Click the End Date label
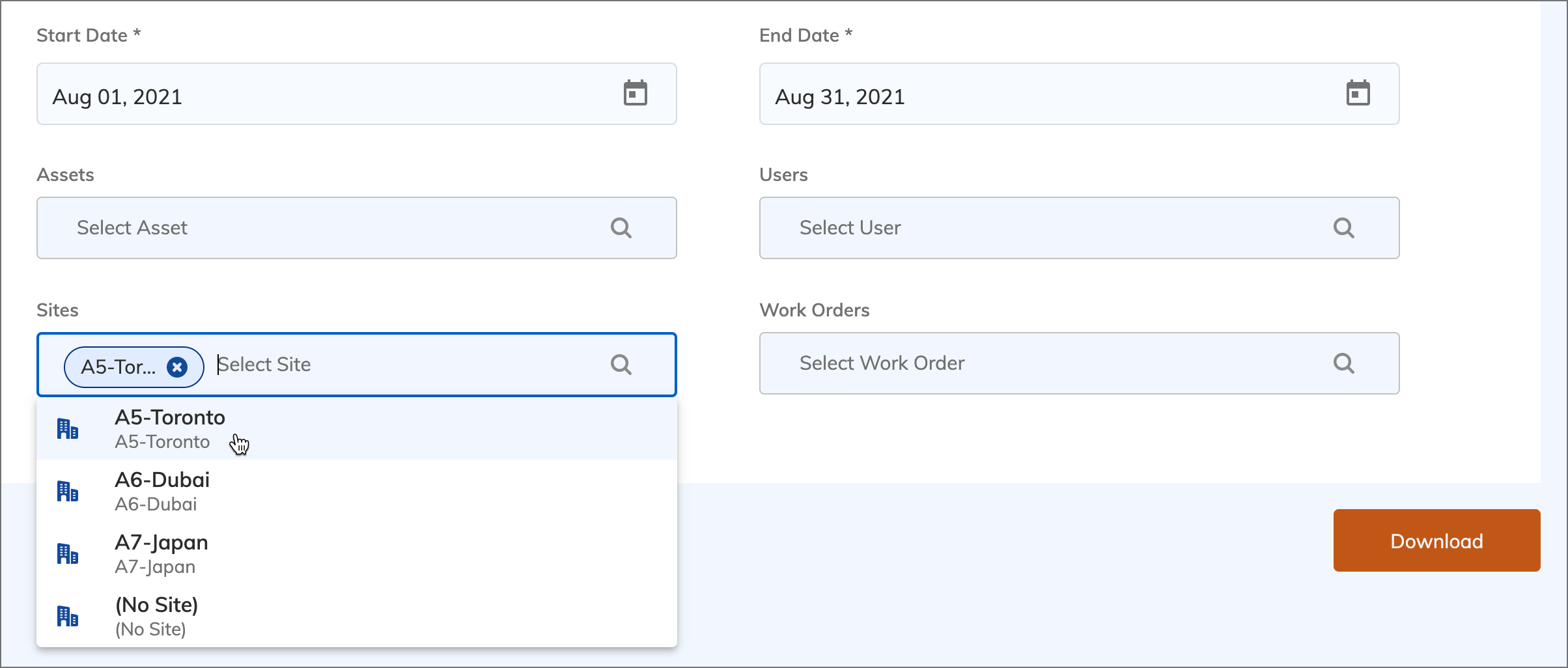 [x=805, y=35]
